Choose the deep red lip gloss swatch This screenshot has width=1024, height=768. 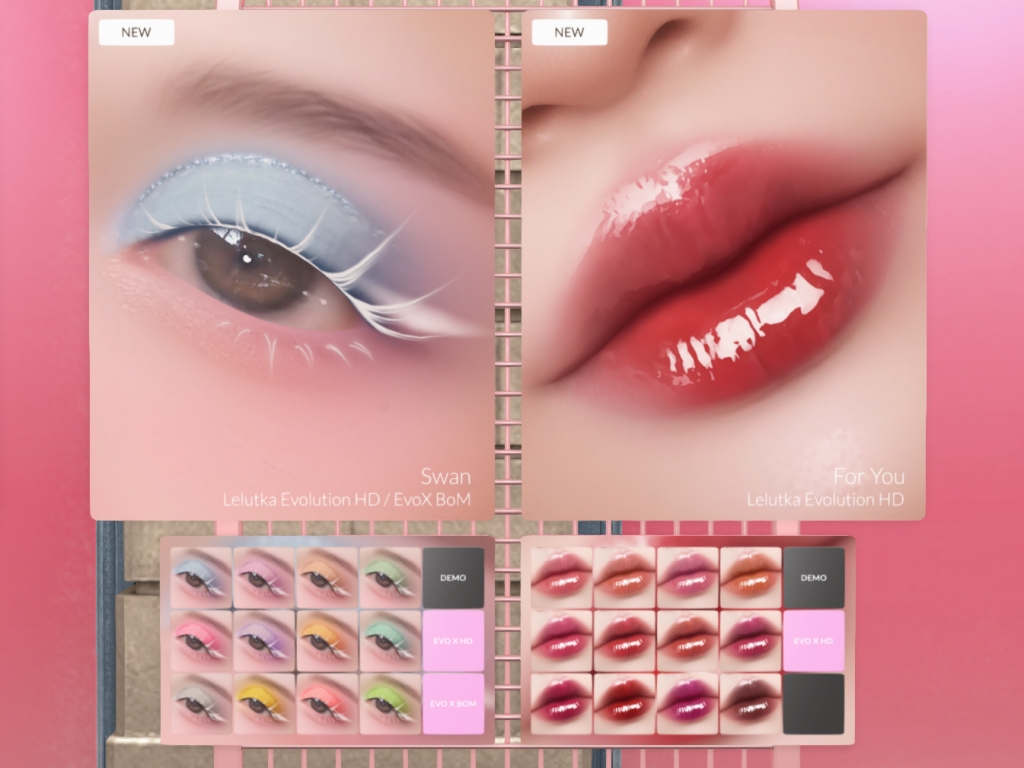coord(624,704)
